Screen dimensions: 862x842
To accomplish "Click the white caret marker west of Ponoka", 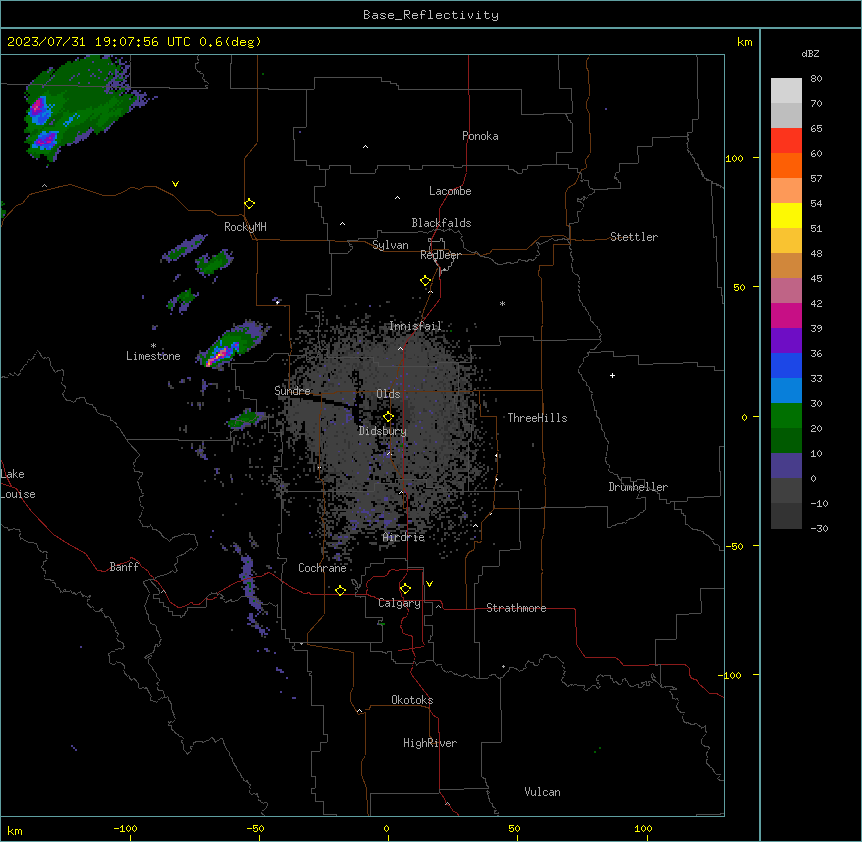I will point(366,147).
